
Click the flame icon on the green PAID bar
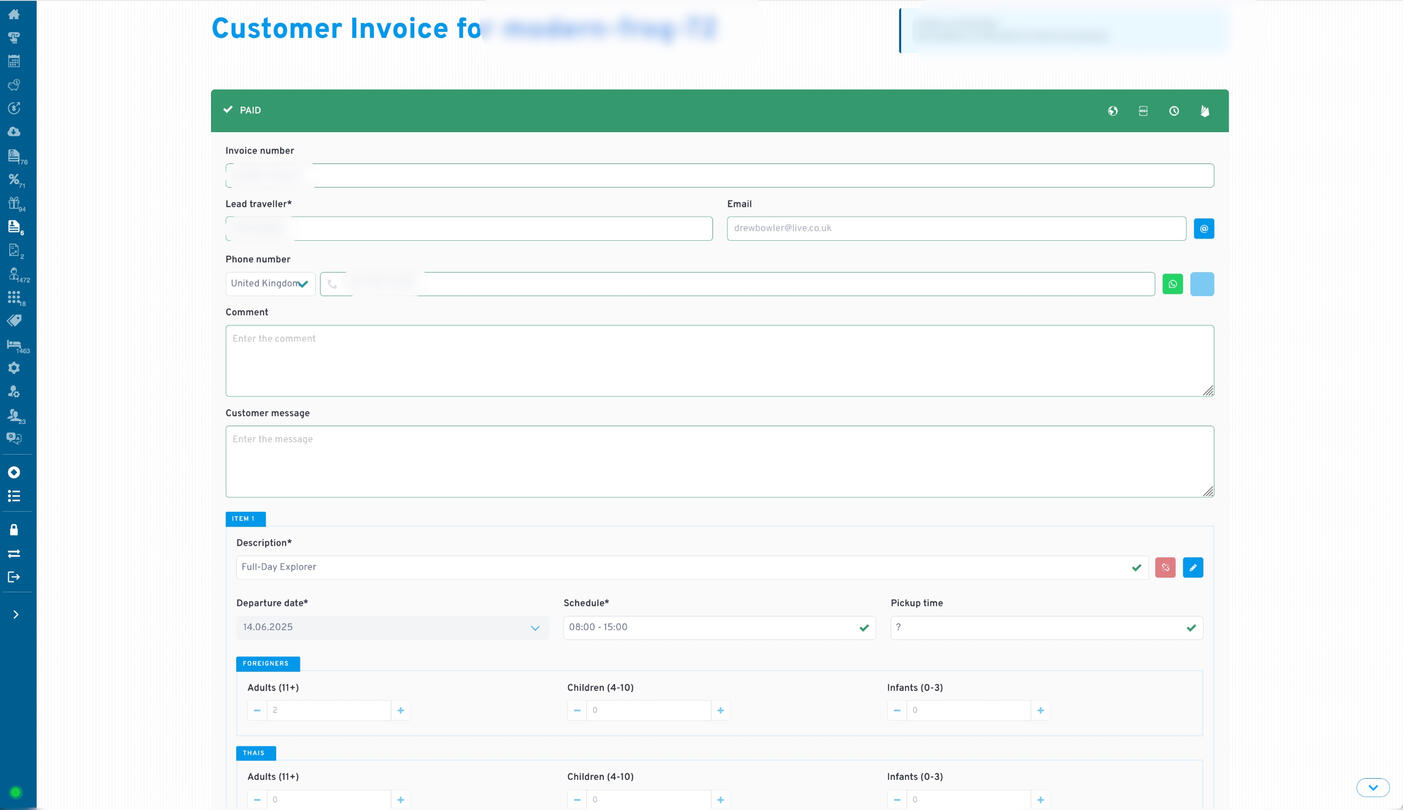pos(1204,111)
